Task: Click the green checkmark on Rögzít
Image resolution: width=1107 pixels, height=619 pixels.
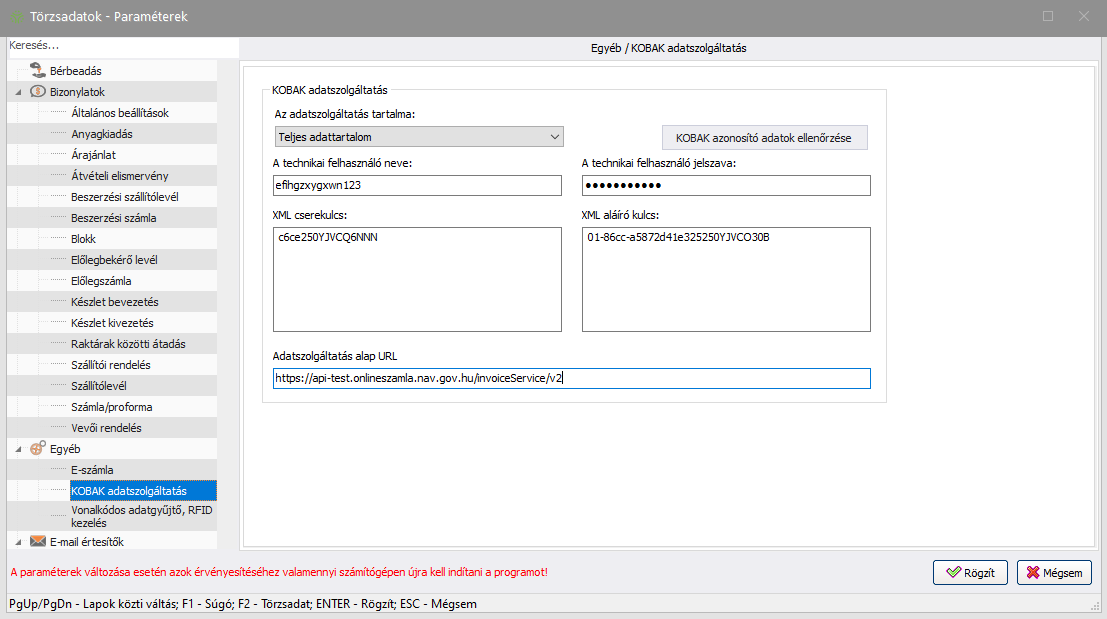Action: (x=954, y=573)
